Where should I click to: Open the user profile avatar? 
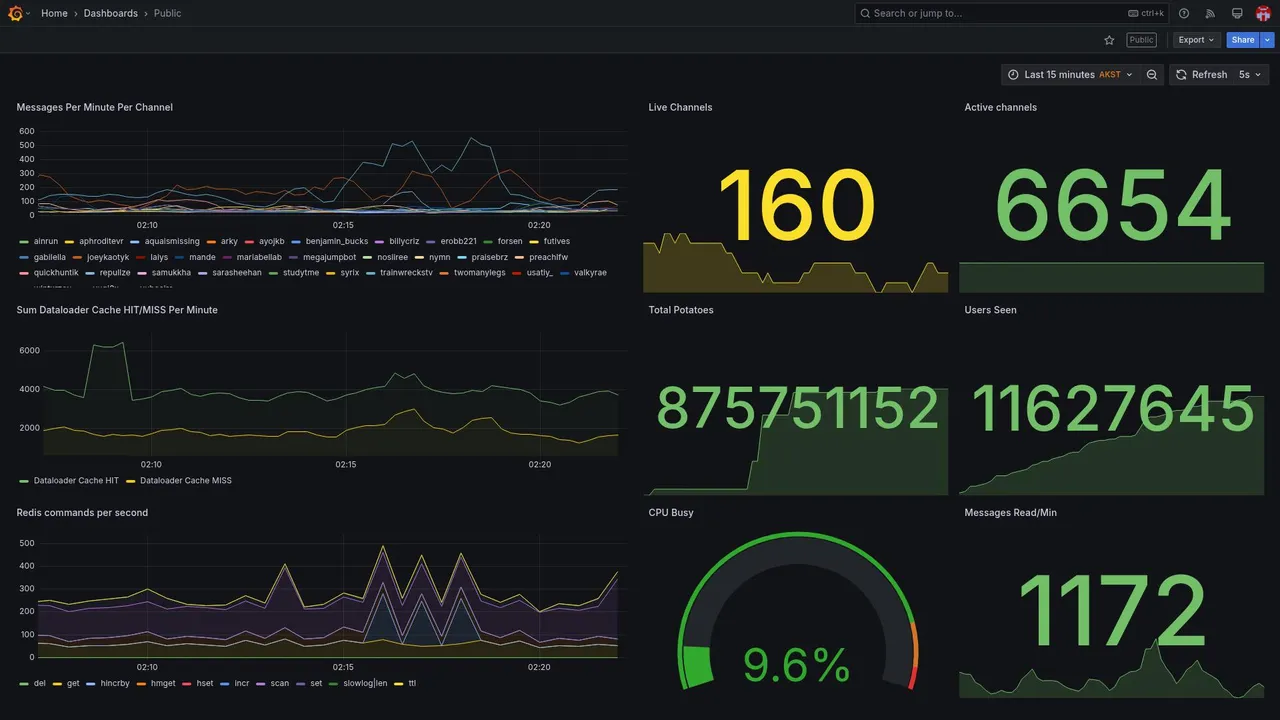click(1263, 13)
